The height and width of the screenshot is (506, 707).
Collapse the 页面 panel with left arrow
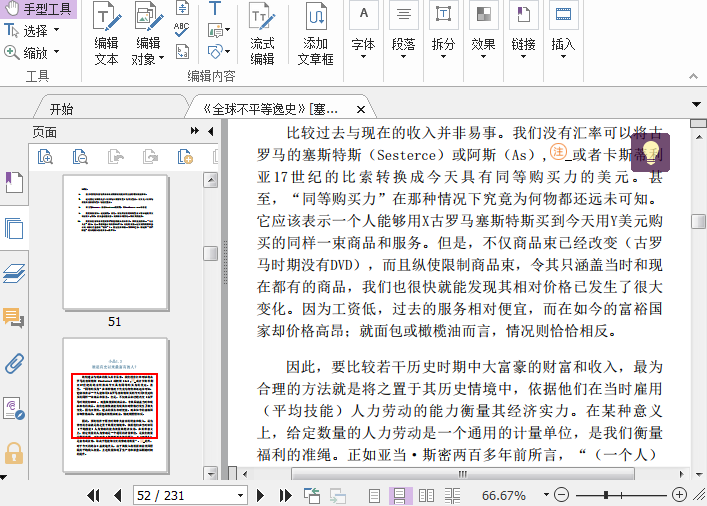(x=211, y=131)
